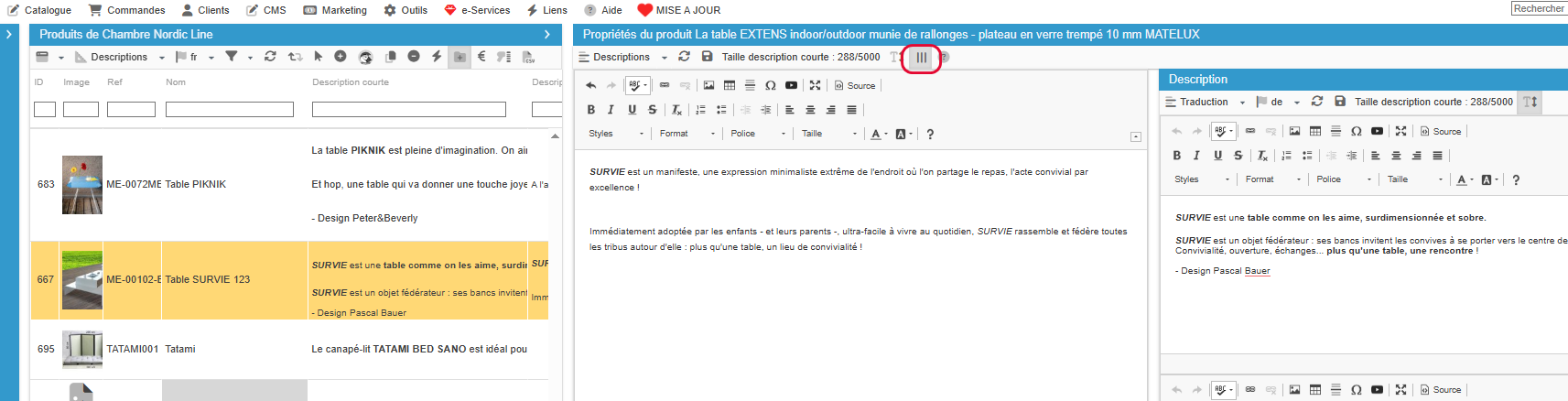This screenshot has width=1568, height=401.
Task: Maximize the middle editor with the fullscreen icon
Action: click(815, 85)
